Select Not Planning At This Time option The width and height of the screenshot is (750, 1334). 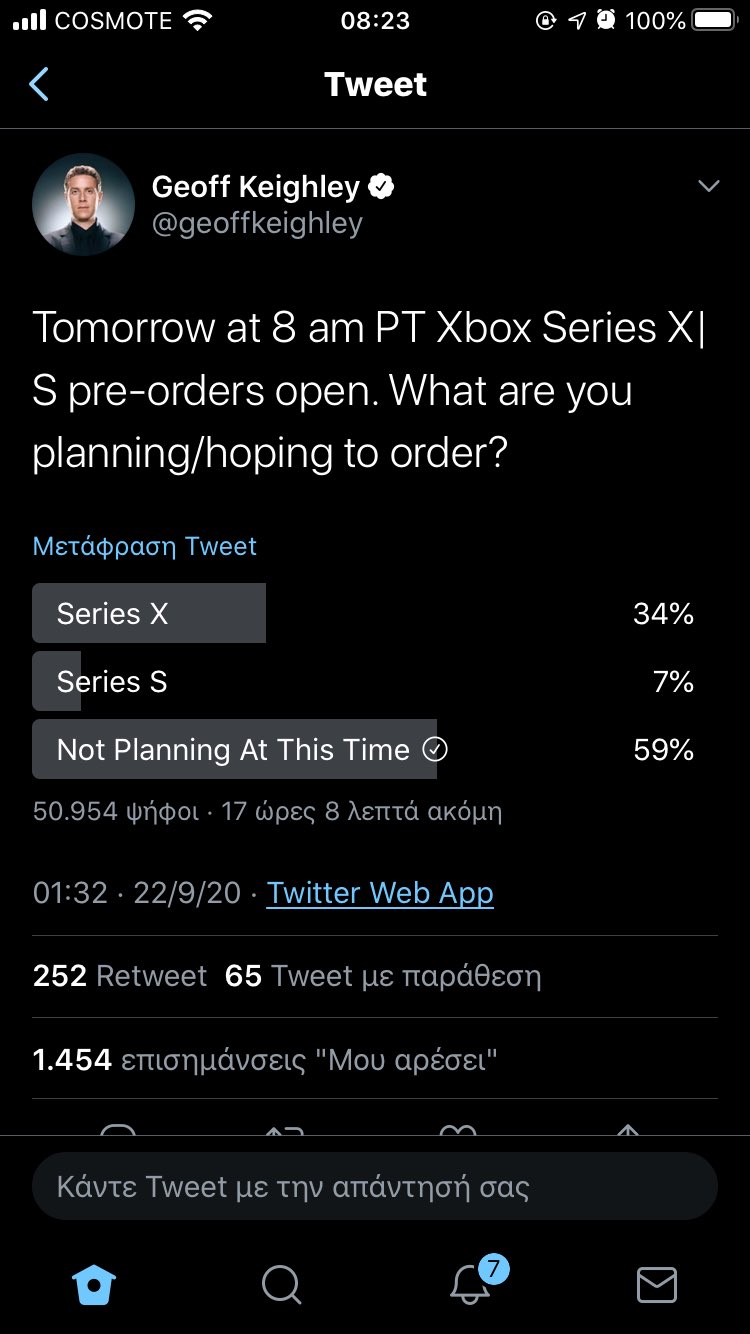point(364,749)
